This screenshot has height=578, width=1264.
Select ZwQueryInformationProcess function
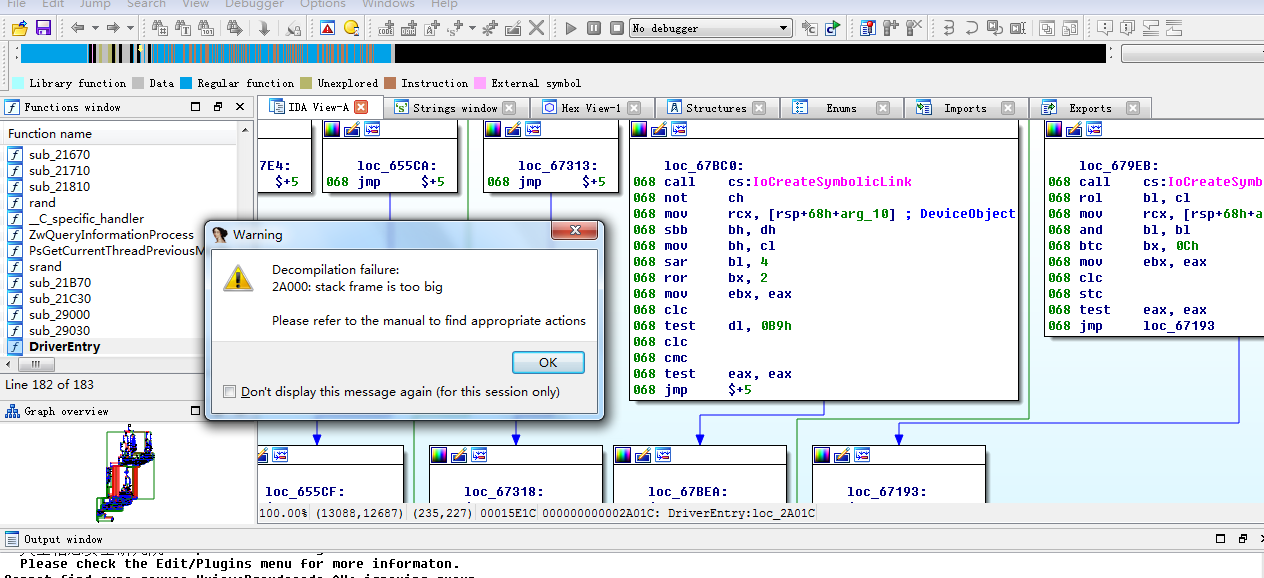(x=111, y=235)
